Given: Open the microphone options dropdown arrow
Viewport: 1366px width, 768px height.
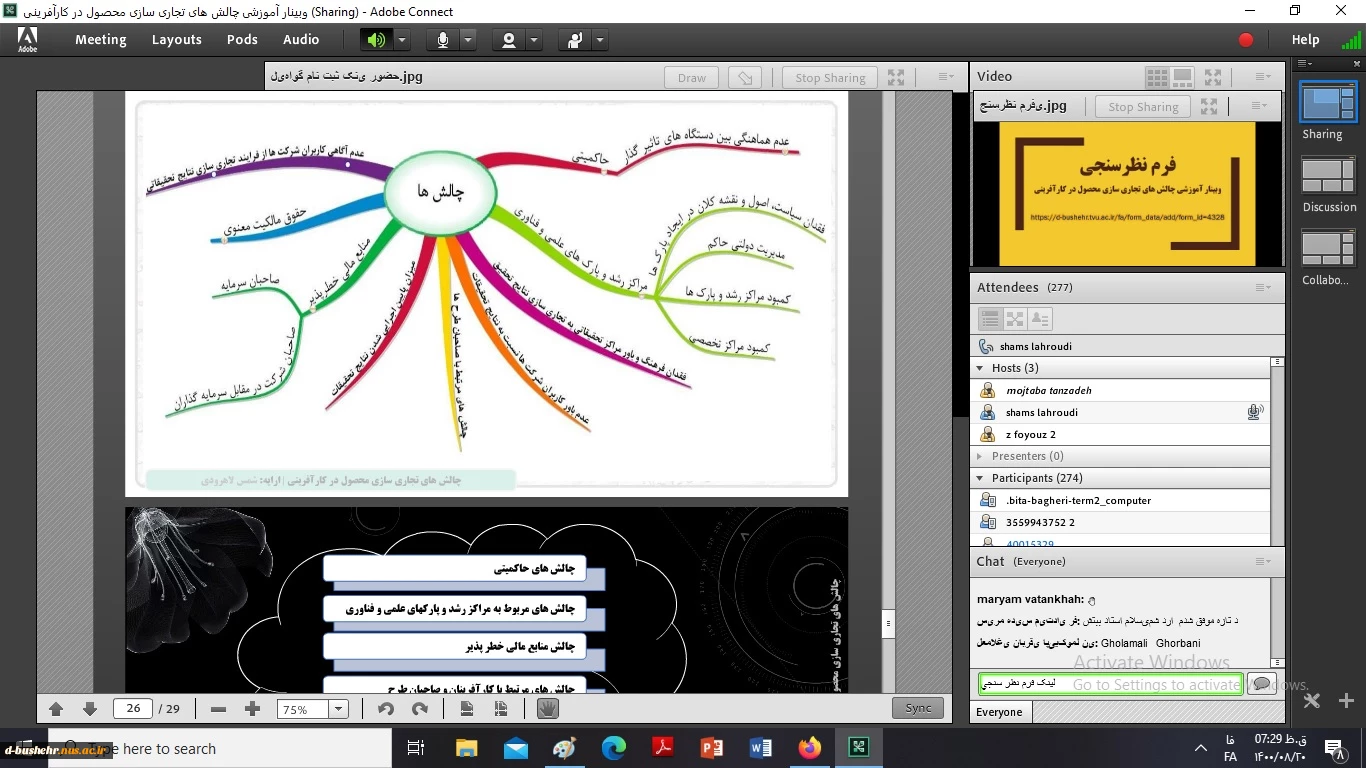Looking at the screenshot, I should pos(468,40).
